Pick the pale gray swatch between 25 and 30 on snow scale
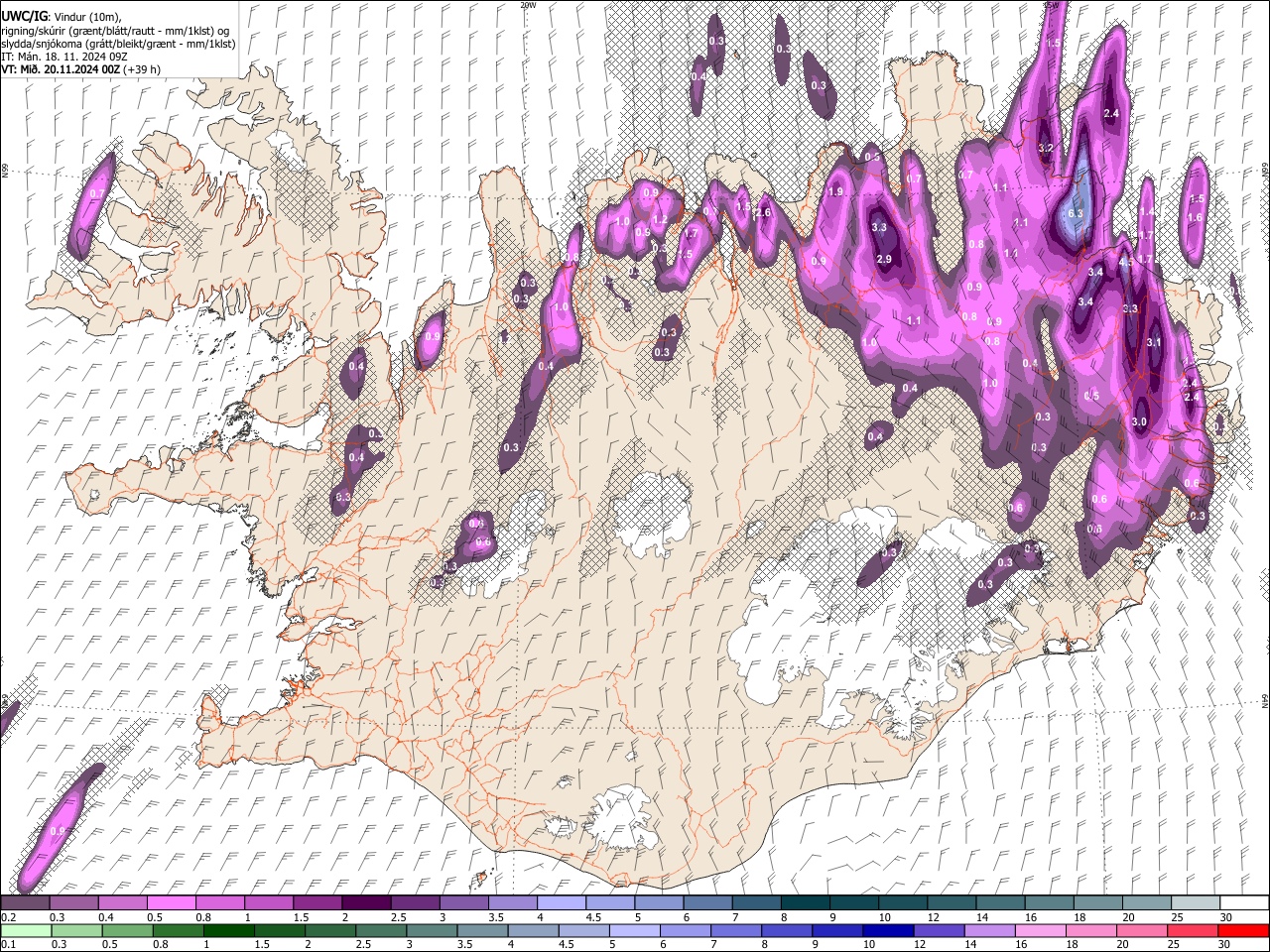 coord(1196,902)
